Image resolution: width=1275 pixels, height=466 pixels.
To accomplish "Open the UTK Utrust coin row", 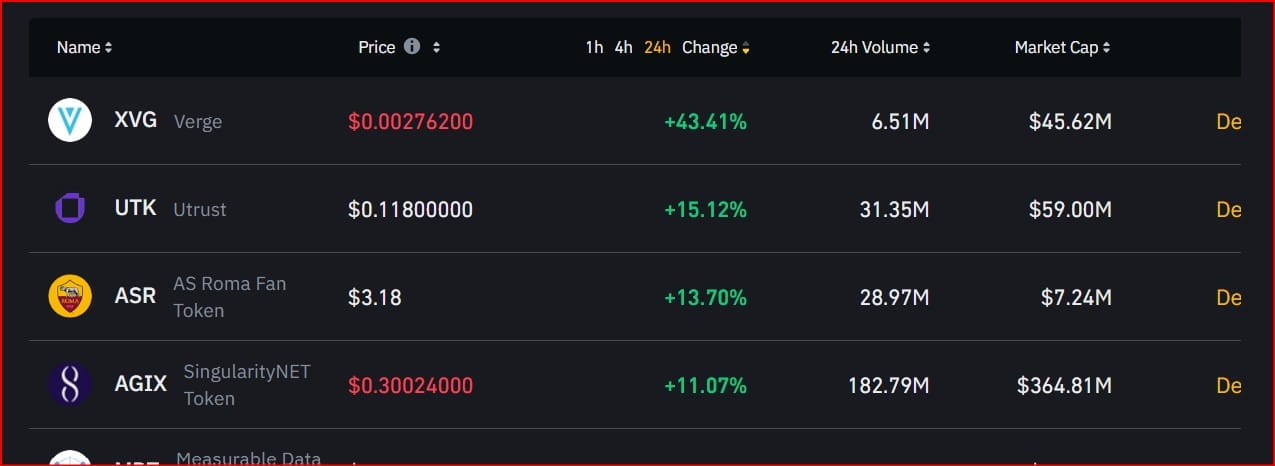I will pyautogui.click(x=136, y=209).
